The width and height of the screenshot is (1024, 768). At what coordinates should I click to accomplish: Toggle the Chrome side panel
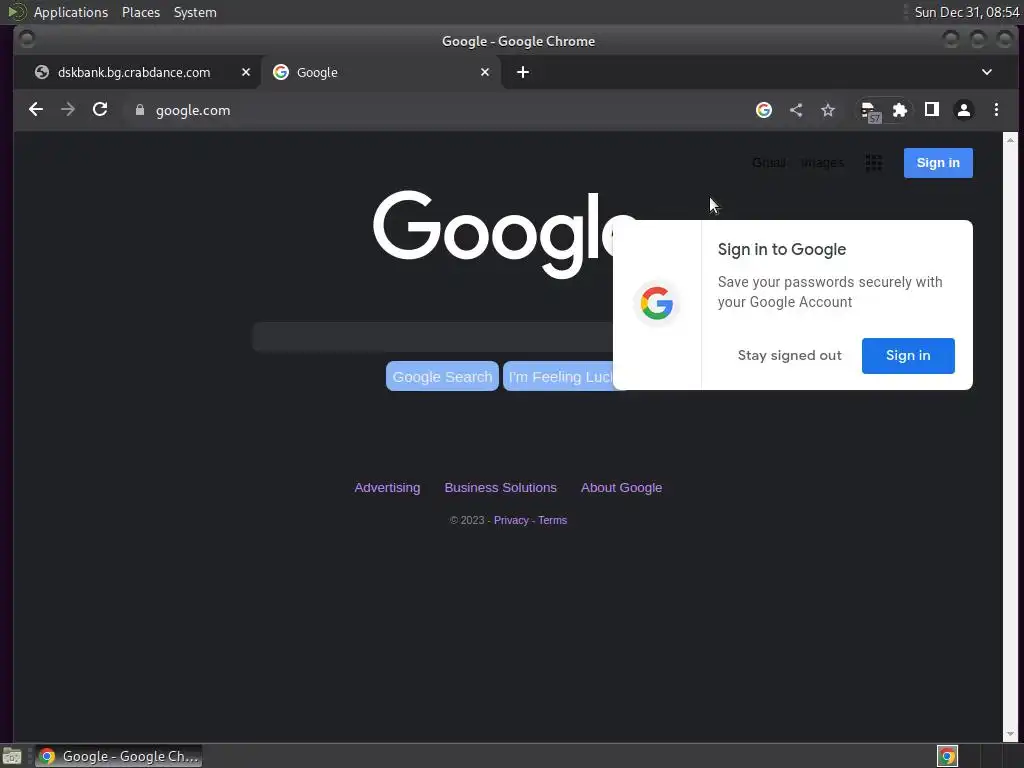[x=932, y=110]
